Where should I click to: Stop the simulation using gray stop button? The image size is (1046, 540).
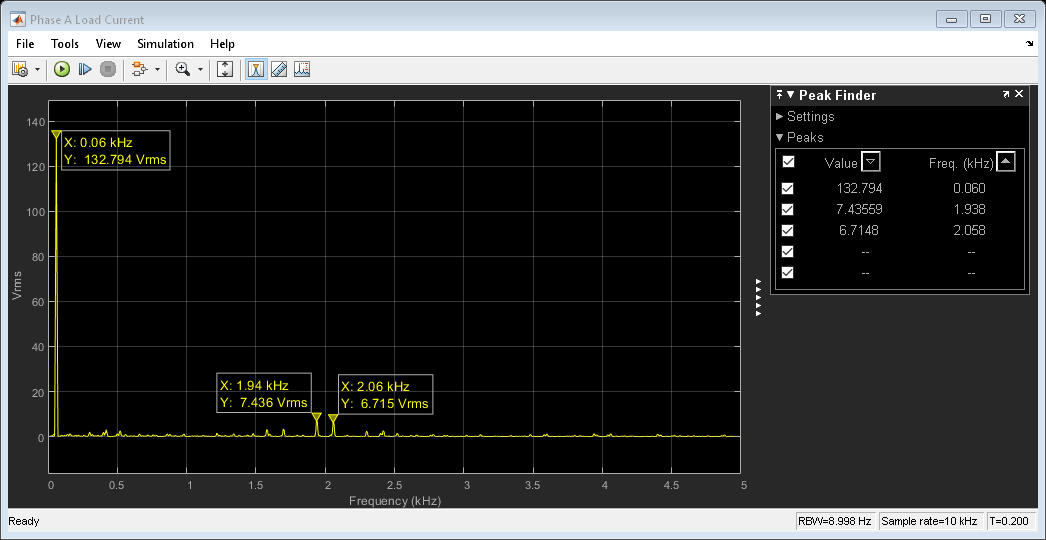108,69
